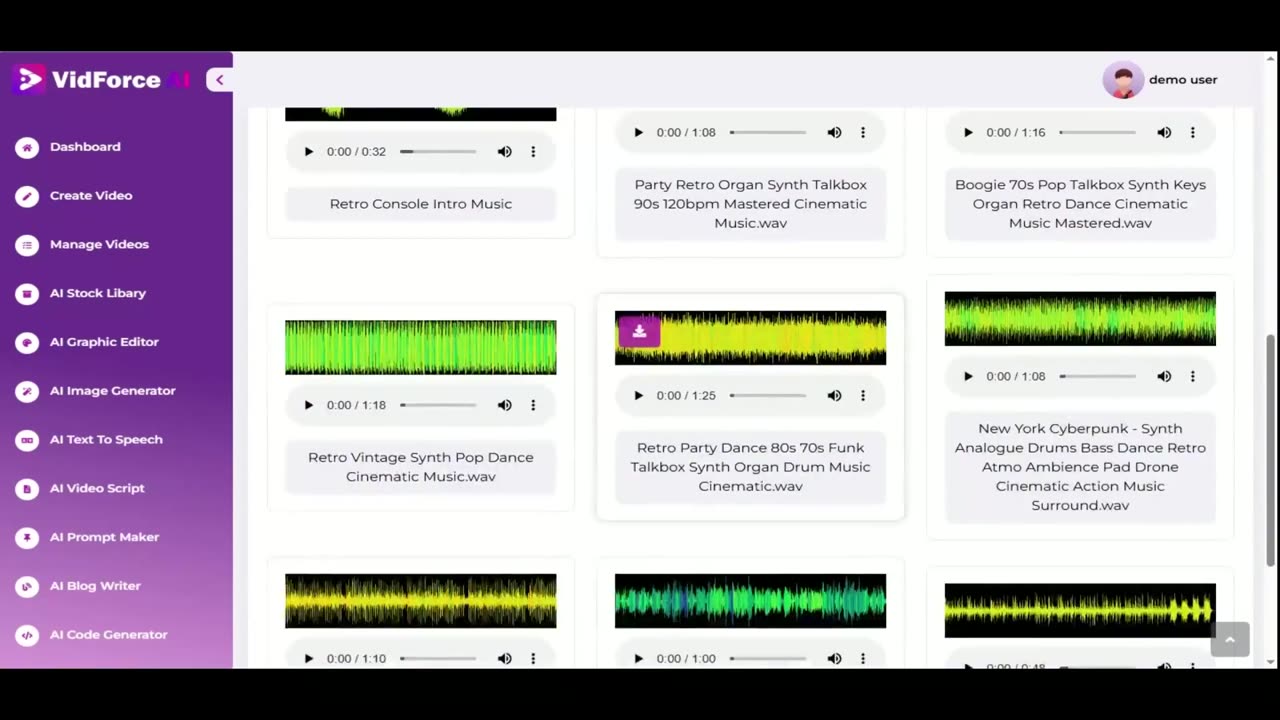Click the 1:00 track's green-blue waveform

pos(750,601)
